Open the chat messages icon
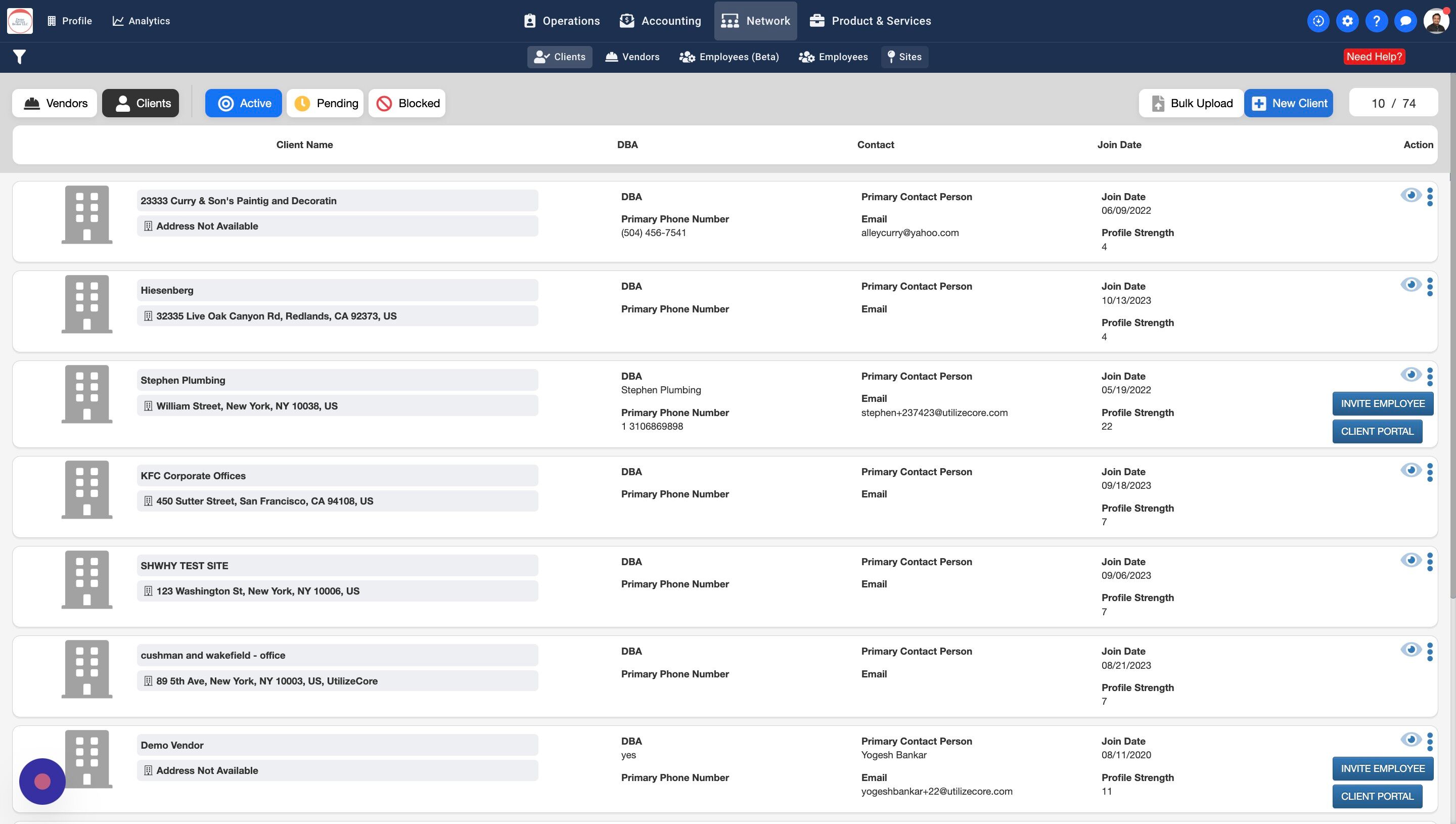 [x=1405, y=21]
